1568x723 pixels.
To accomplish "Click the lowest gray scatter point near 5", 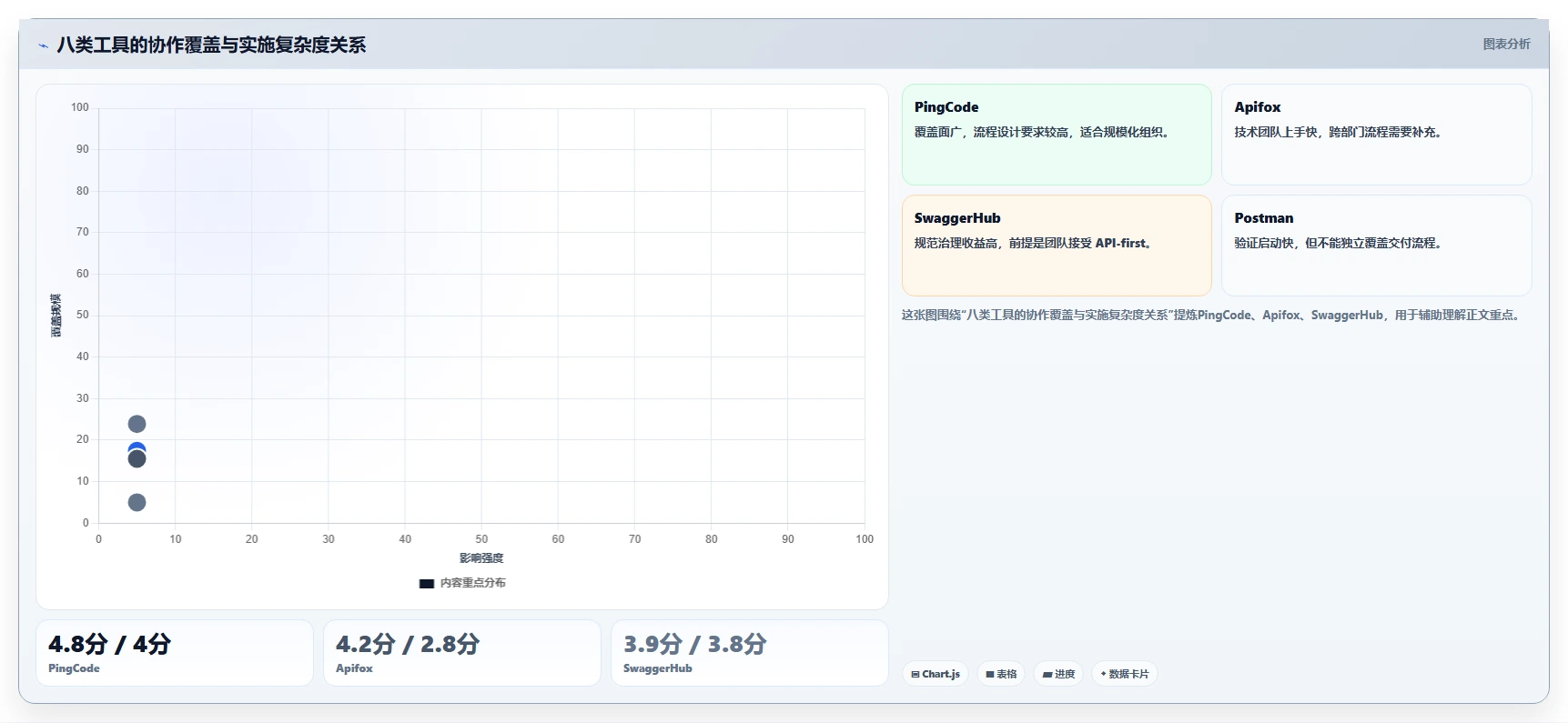I will [x=137, y=502].
